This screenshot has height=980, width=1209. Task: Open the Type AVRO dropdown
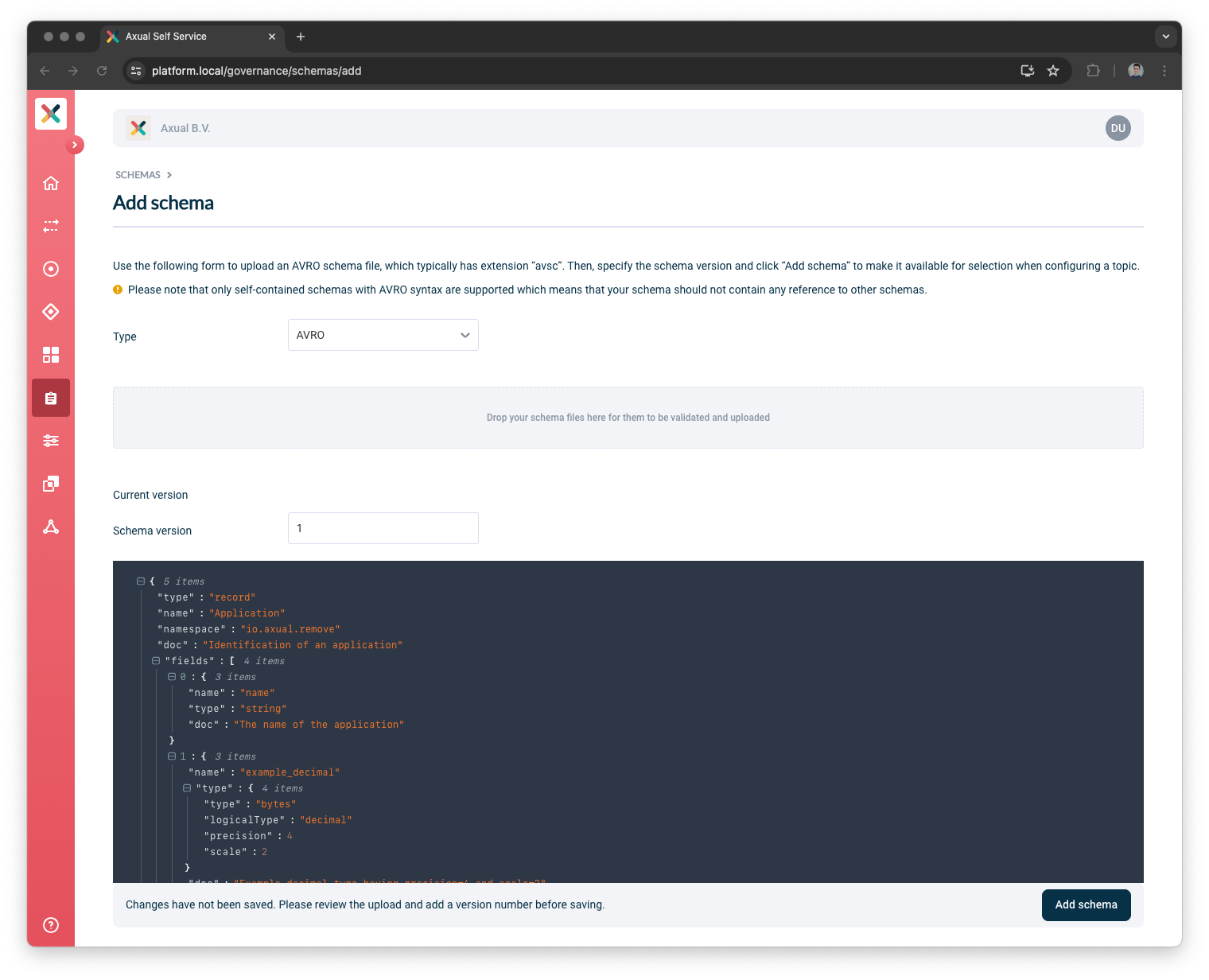[x=383, y=335]
